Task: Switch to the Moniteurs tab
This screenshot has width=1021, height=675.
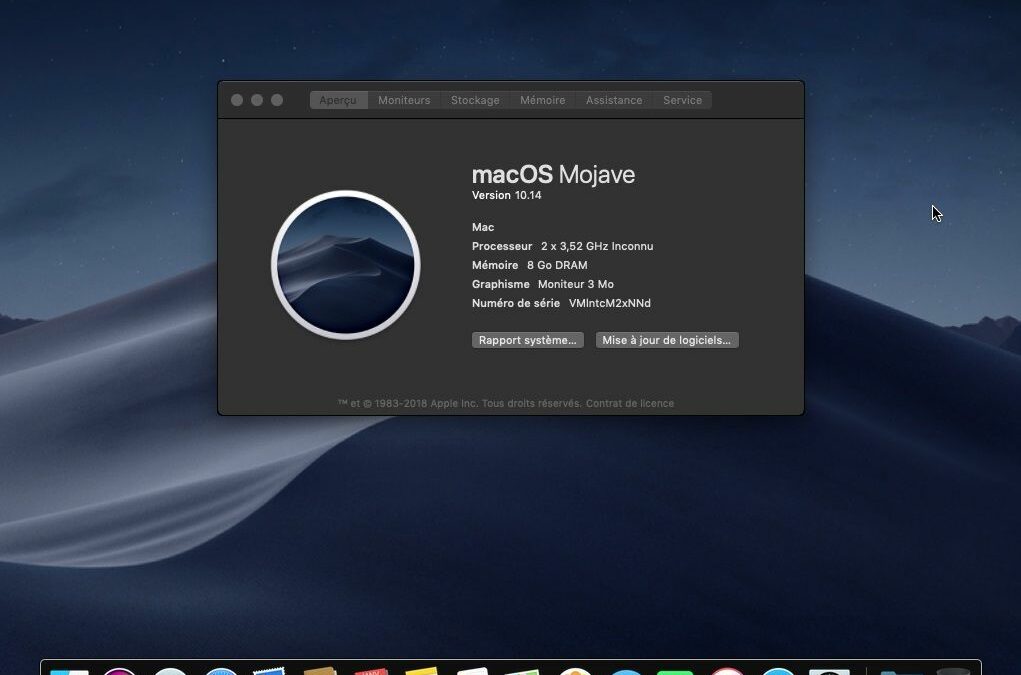Action: pos(404,100)
